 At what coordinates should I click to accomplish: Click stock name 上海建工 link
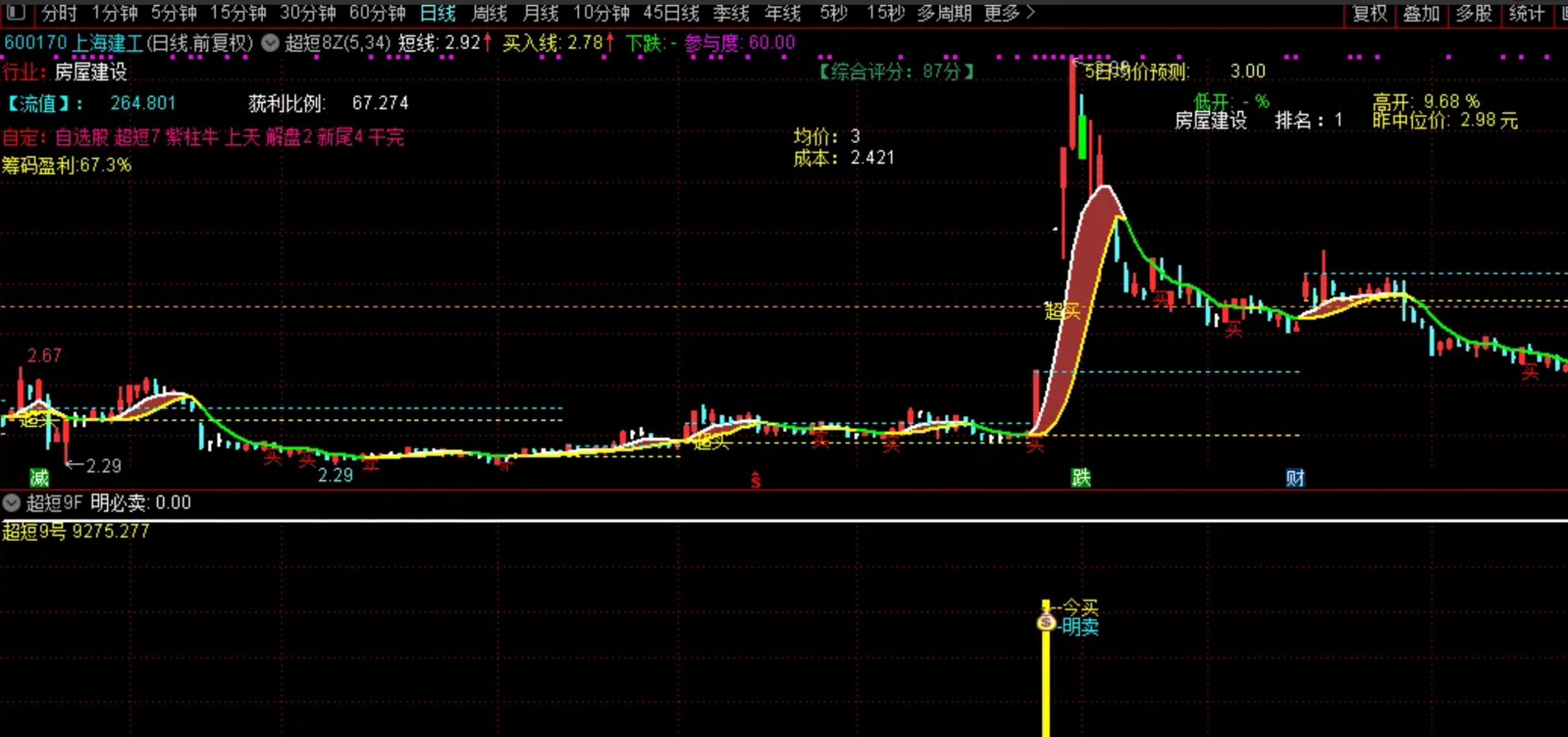(x=108, y=43)
